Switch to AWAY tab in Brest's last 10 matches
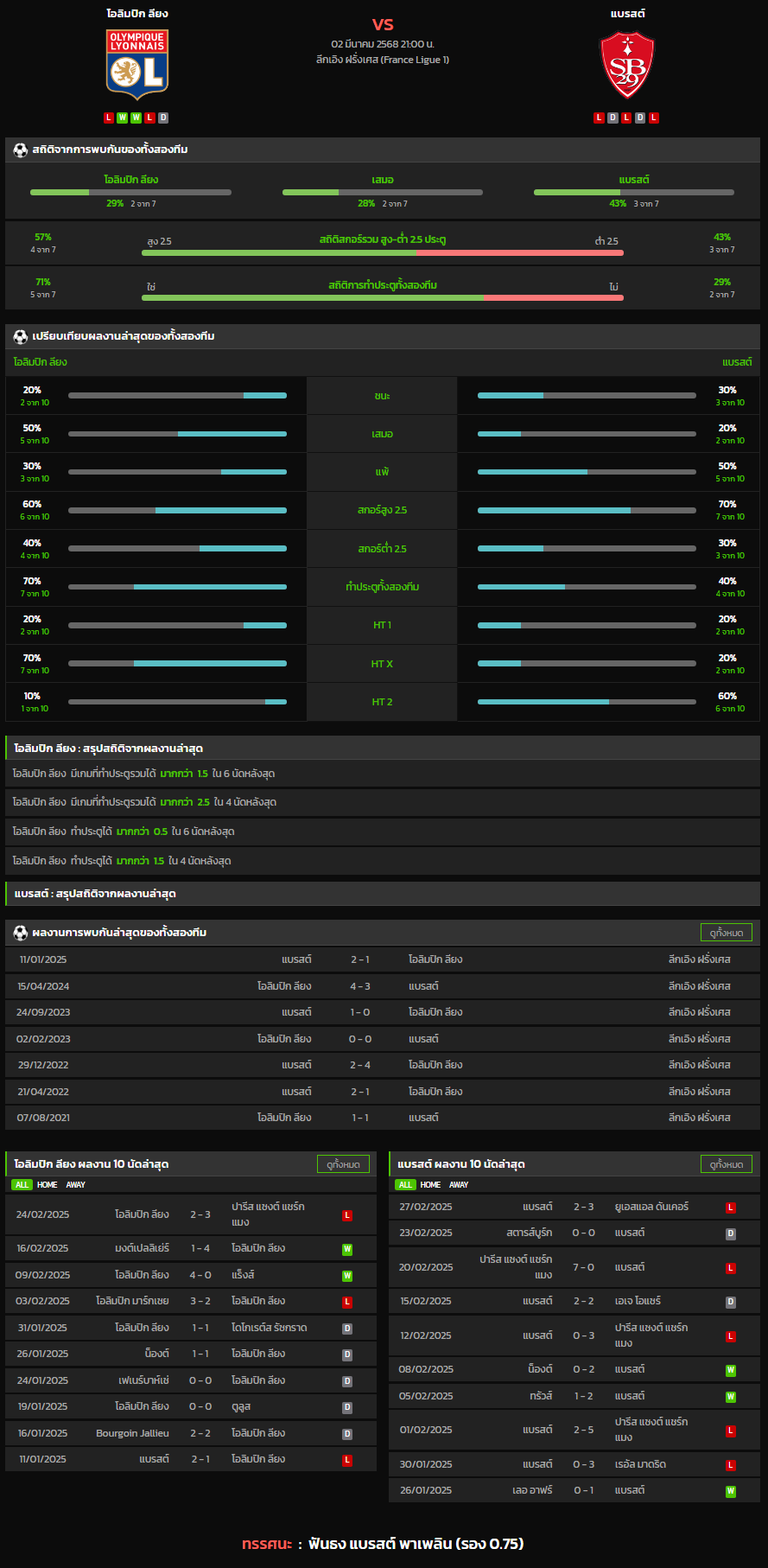The image size is (768, 1568). point(460,1185)
